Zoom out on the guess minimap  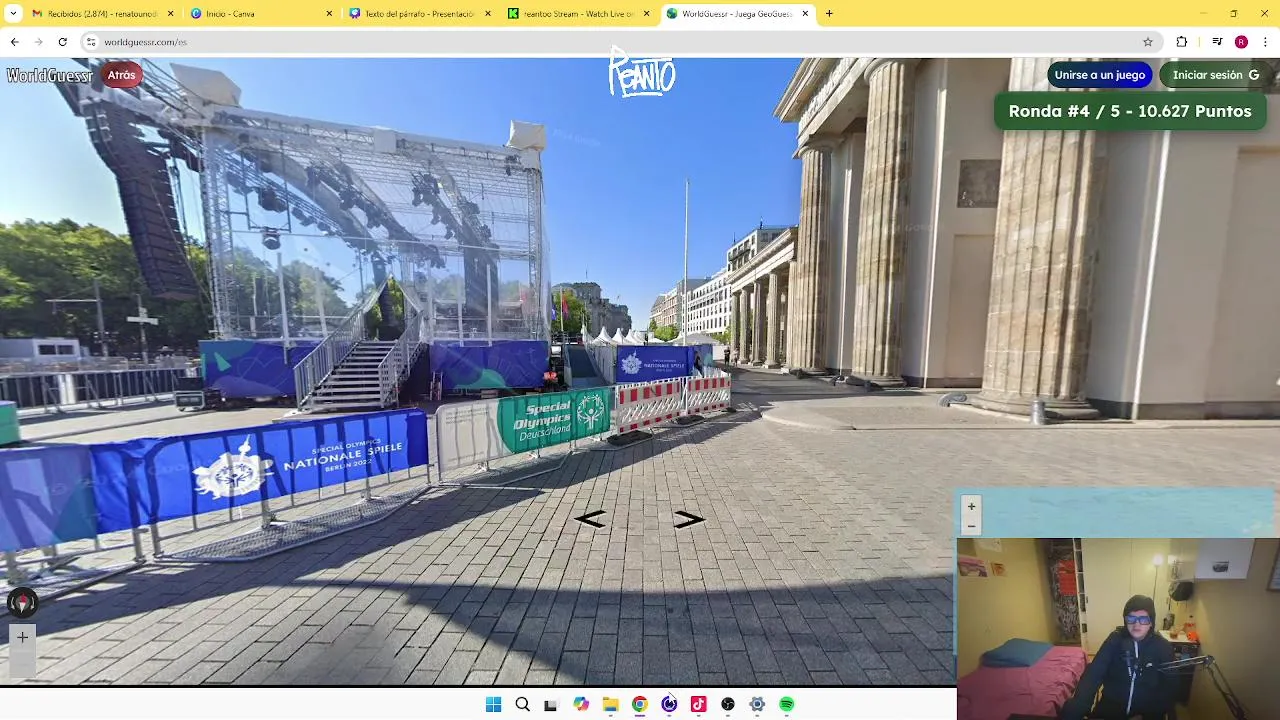point(971,526)
